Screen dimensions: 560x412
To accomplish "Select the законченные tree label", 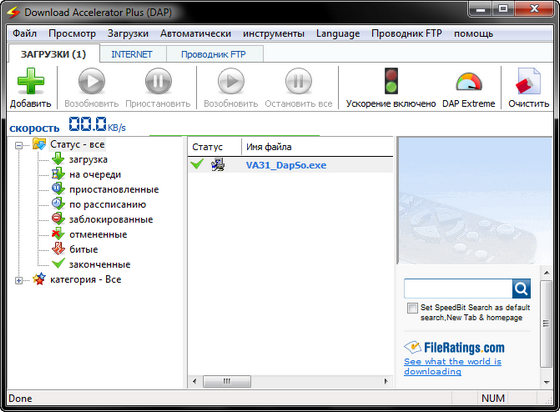I will pyautogui.click(x=100, y=265).
